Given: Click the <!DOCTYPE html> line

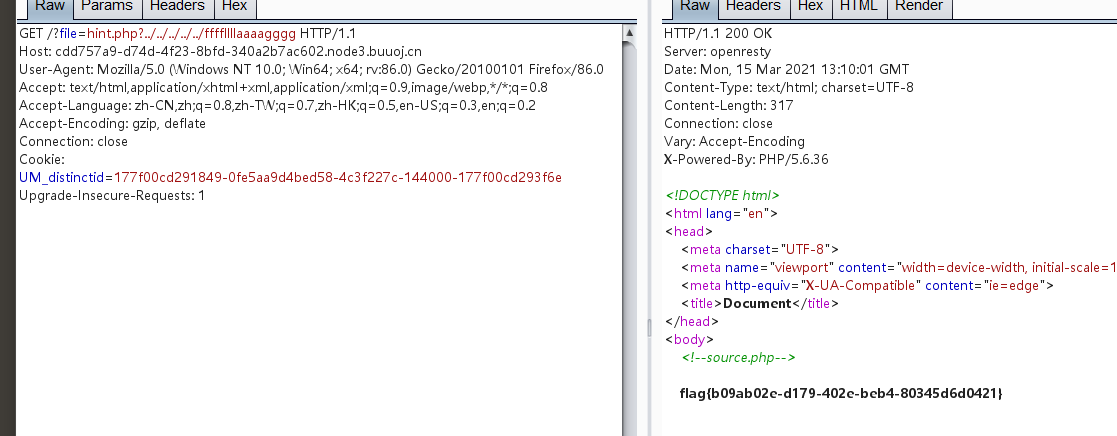Looking at the screenshot, I should click(x=722, y=194).
